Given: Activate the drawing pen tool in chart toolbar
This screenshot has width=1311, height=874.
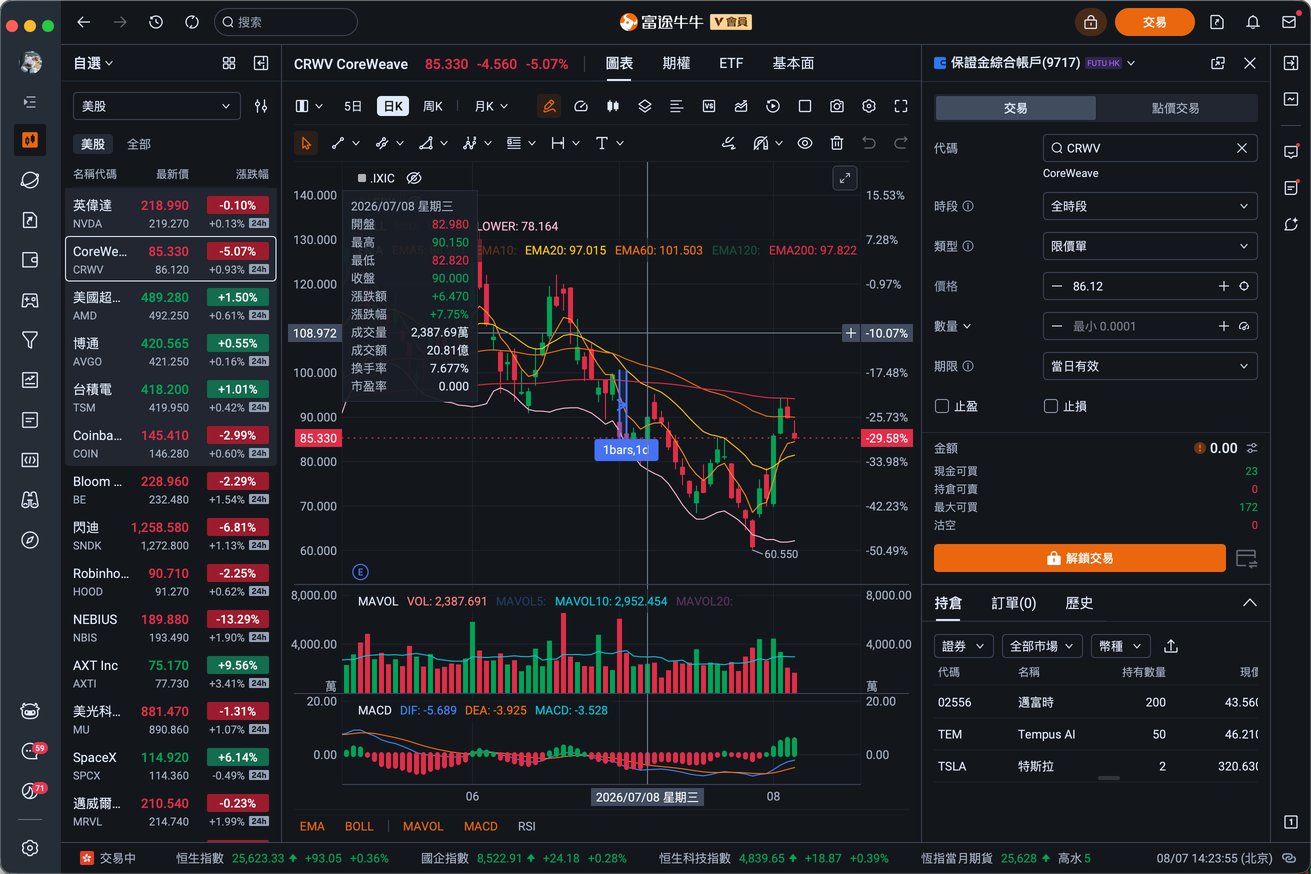Looking at the screenshot, I should click(549, 106).
